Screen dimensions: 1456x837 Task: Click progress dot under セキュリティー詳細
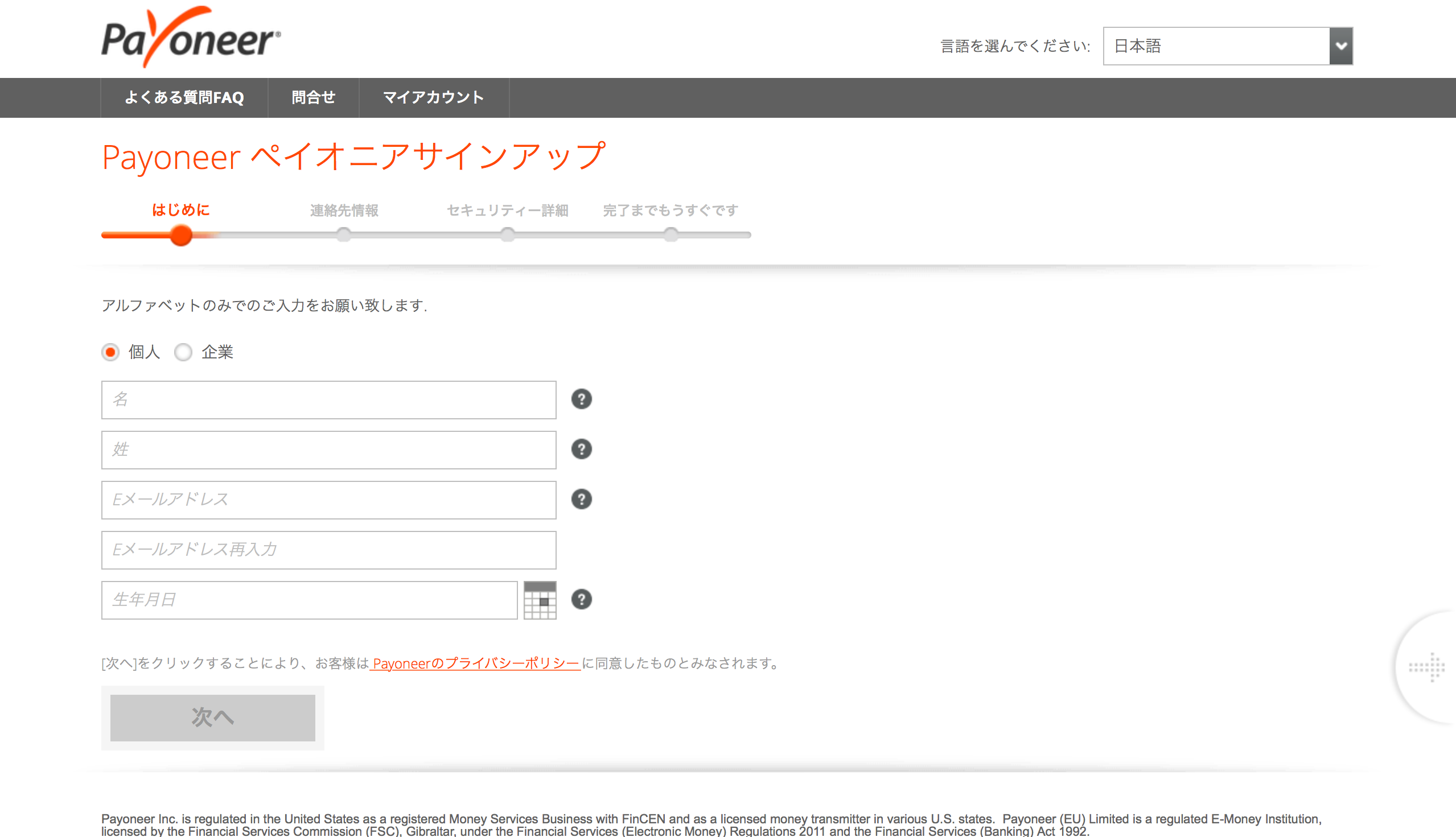[x=507, y=234]
